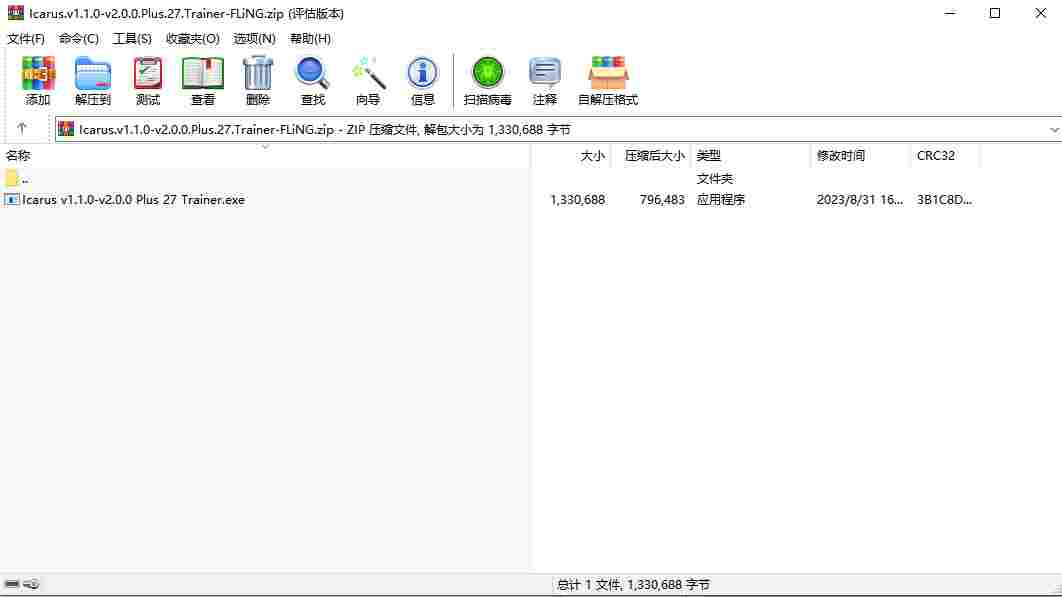The width and height of the screenshot is (1062, 597).
Task: Select Icarus v1.1.0-v2.0.0 Plus 27 Trainer.exe
Action: (133, 200)
